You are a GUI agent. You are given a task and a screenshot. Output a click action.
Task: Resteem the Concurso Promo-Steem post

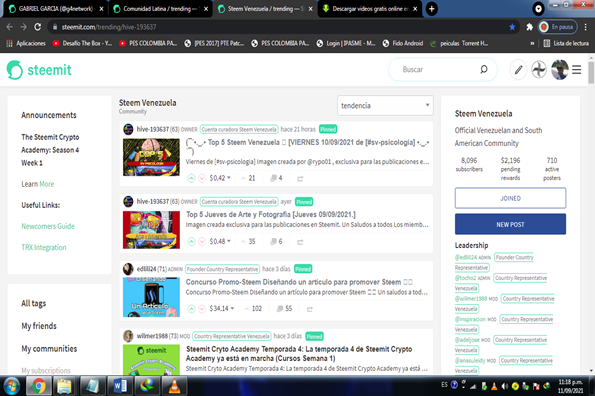[x=310, y=309]
